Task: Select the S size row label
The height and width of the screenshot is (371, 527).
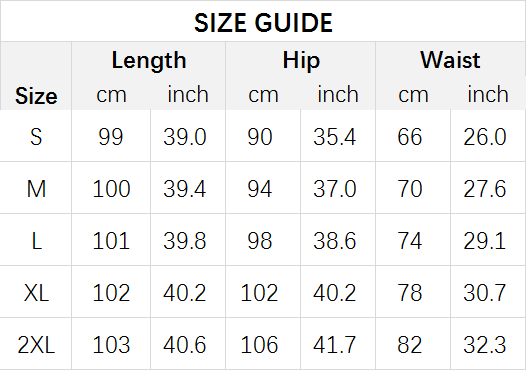Action: click(36, 137)
